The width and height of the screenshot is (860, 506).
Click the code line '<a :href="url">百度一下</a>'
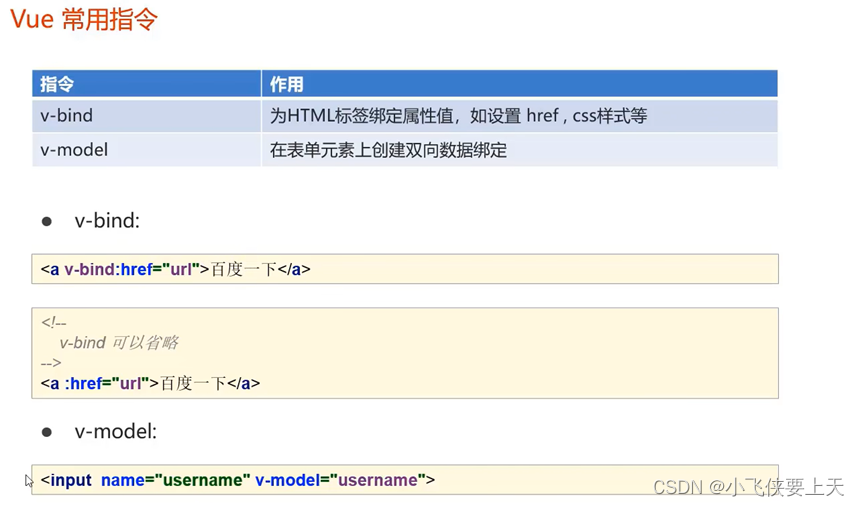click(150, 383)
